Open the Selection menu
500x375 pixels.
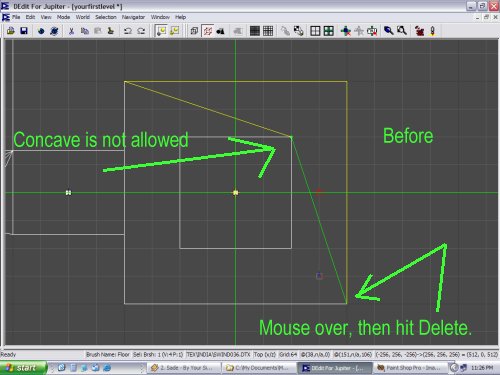tap(106, 17)
